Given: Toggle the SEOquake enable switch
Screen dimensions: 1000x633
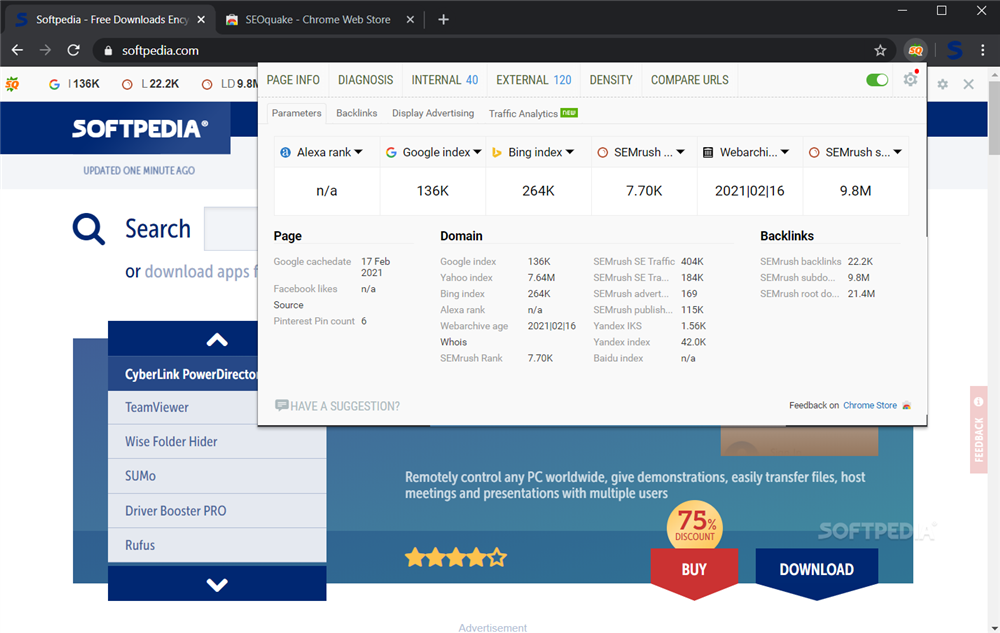Looking at the screenshot, I should [877, 80].
